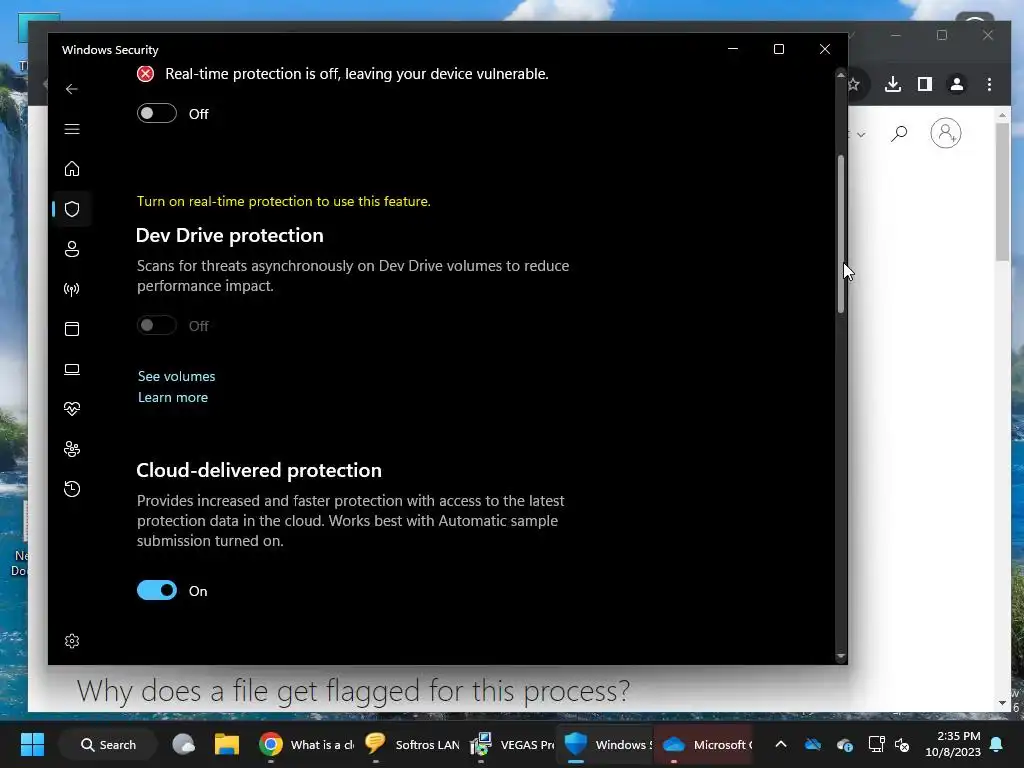1024x768 pixels.
Task: Open Settings gear in Windows Security sidebar
Action: tap(72, 641)
